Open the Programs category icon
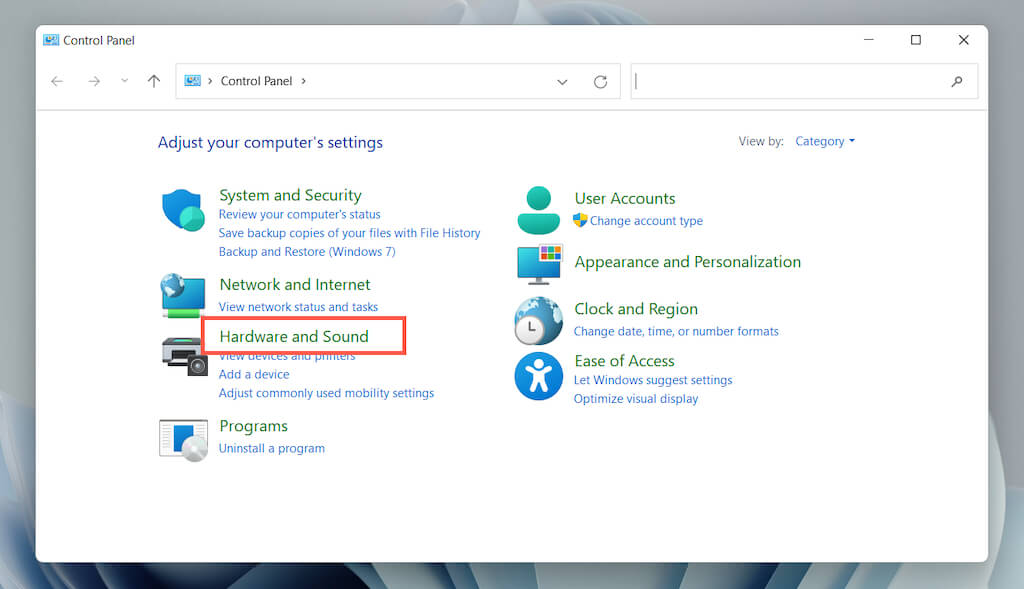This screenshot has width=1024, height=589. point(182,438)
